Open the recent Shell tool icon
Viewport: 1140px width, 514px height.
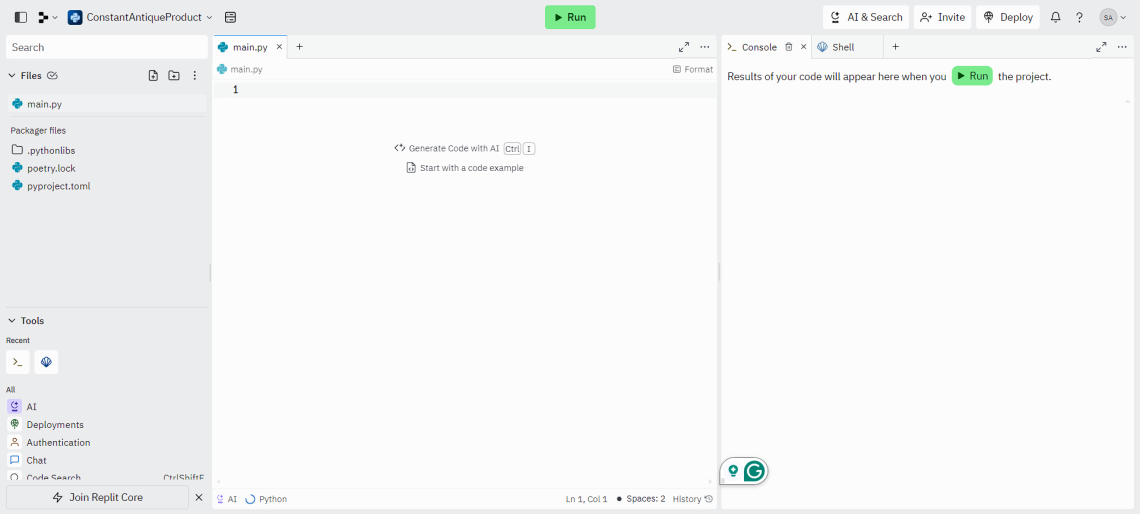[47, 362]
